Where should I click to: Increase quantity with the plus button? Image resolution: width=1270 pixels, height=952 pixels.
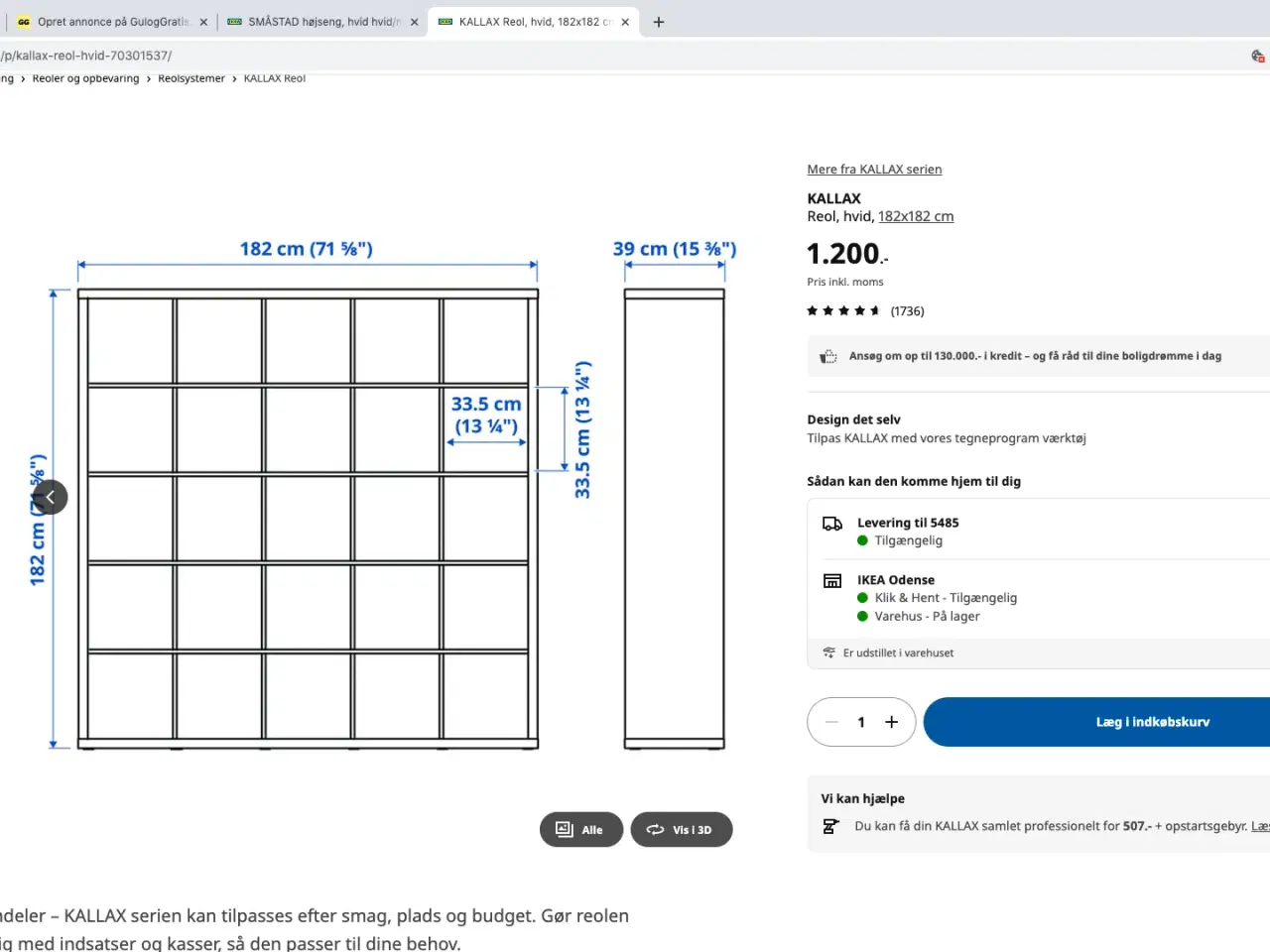coord(891,722)
